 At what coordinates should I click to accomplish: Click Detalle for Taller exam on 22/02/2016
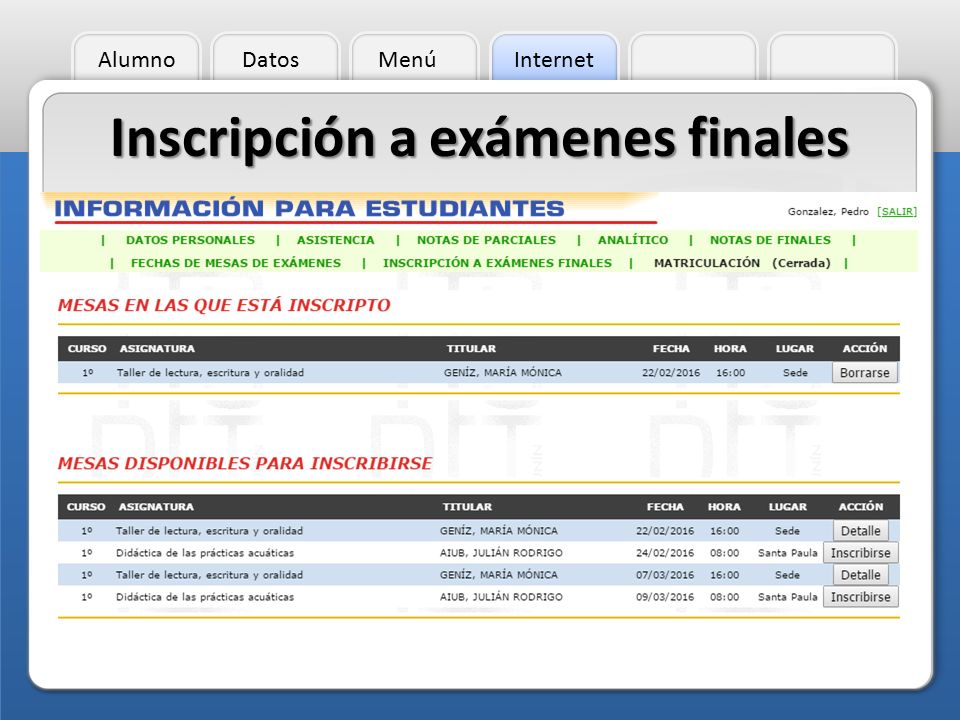point(860,531)
